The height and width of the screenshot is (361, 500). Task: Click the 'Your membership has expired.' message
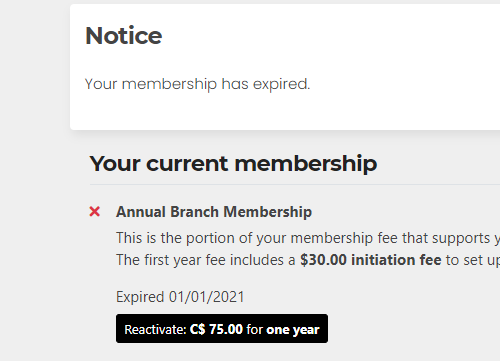coord(197,84)
